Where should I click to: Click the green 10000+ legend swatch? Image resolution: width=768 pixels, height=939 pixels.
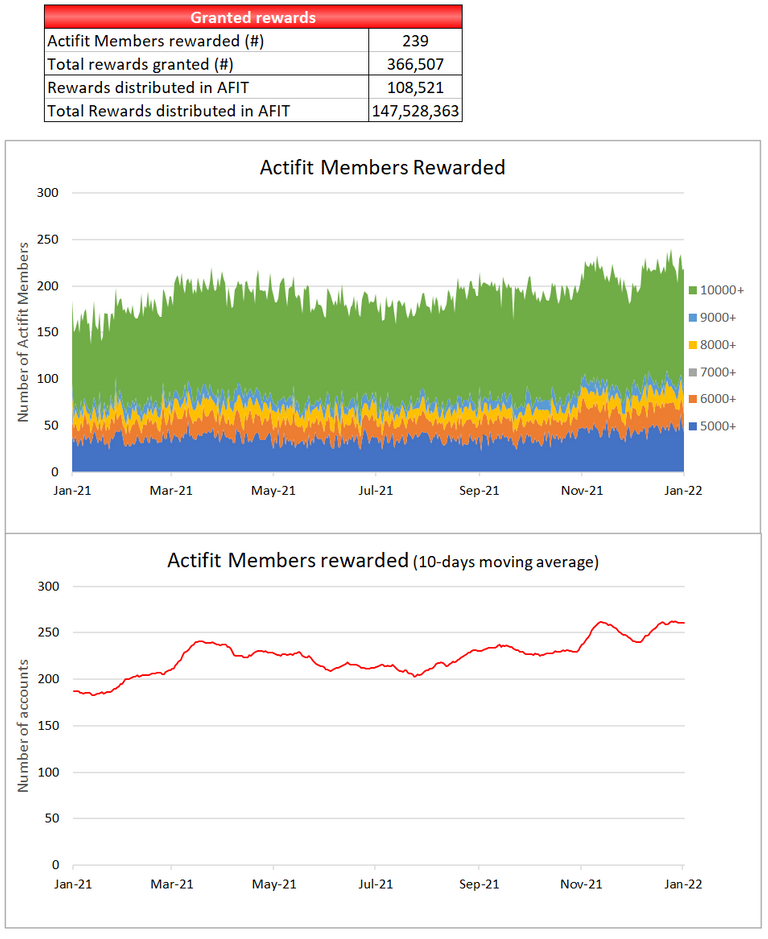click(693, 290)
